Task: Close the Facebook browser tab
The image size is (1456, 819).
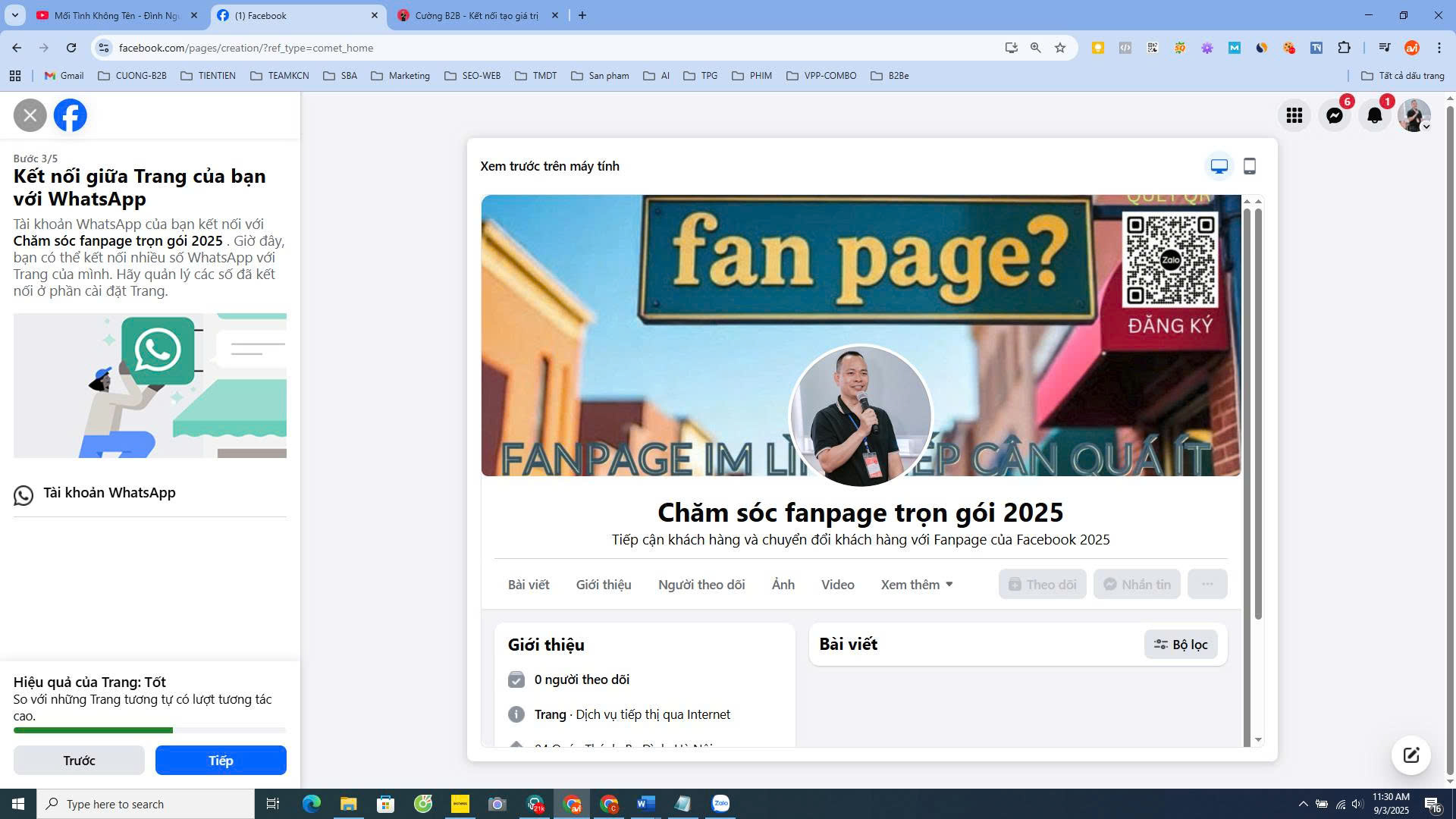Action: (x=375, y=15)
